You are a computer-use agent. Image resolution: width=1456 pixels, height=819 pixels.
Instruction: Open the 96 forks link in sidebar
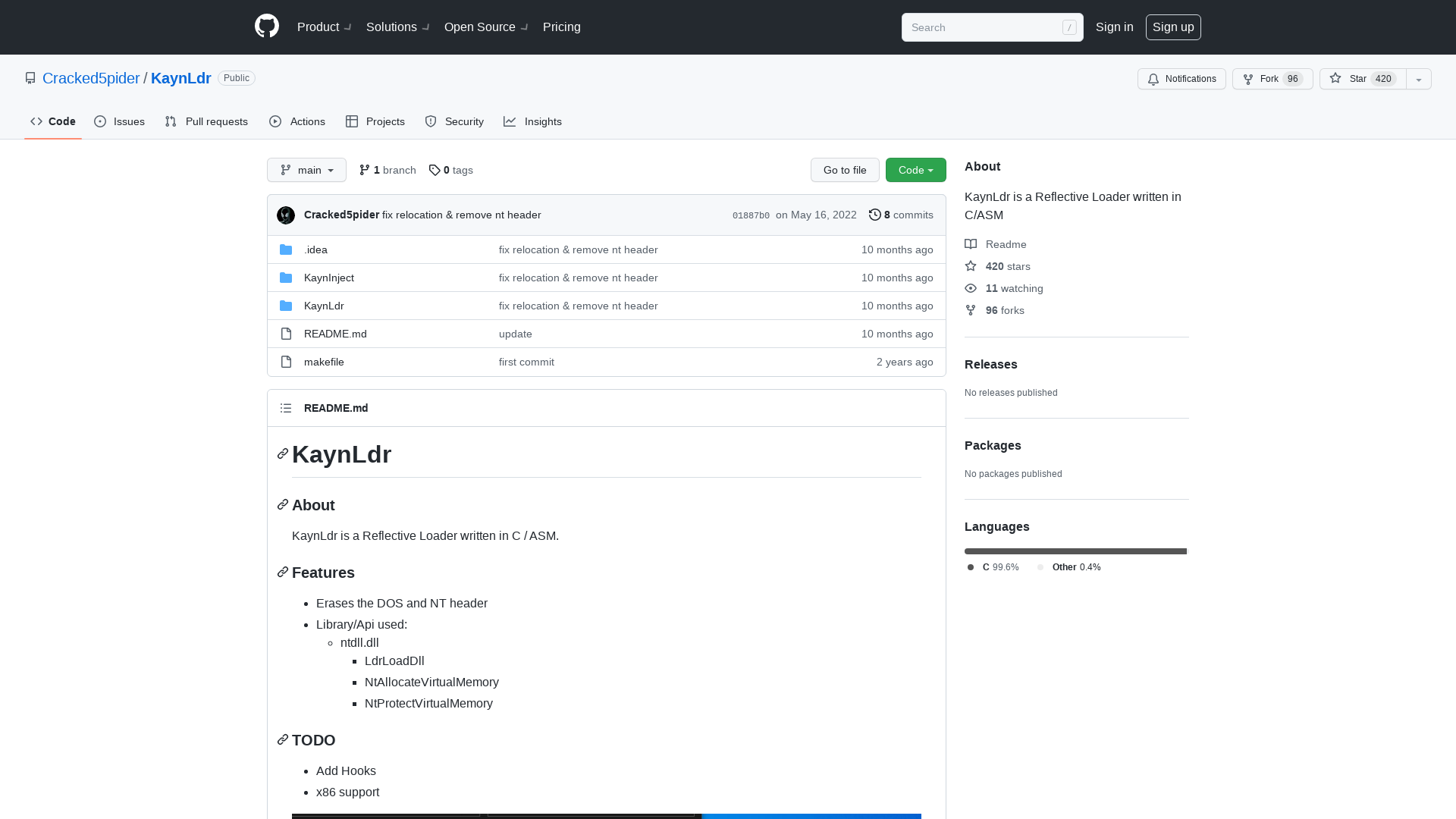pyautogui.click(x=994, y=310)
